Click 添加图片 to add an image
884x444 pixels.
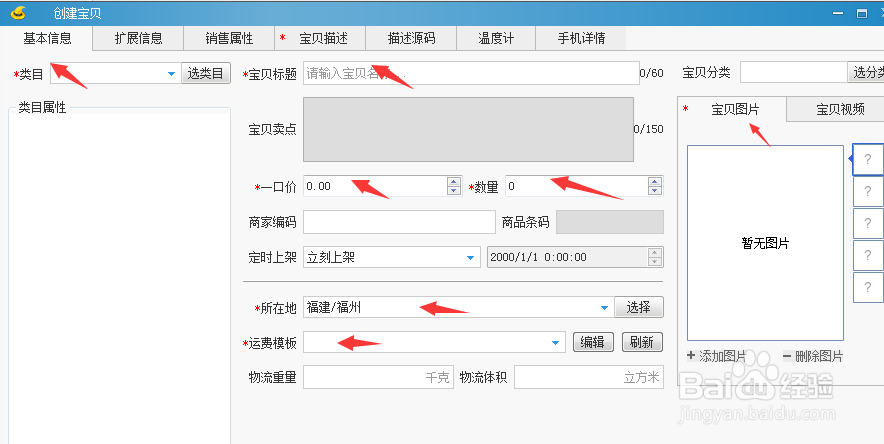point(717,356)
